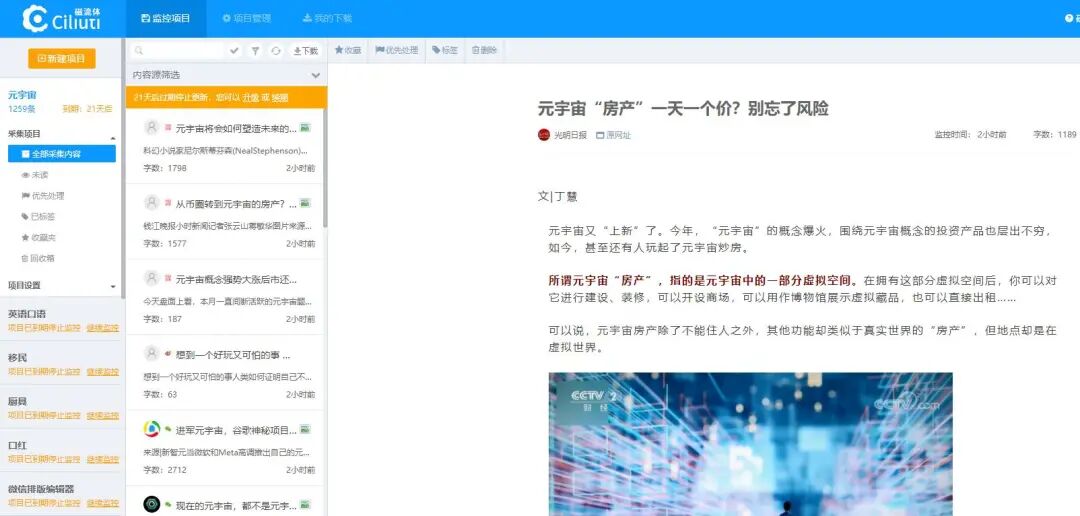Click 继续监控 for 微信排版编辑器 project
The height and width of the screenshot is (516, 1080).
(103, 503)
